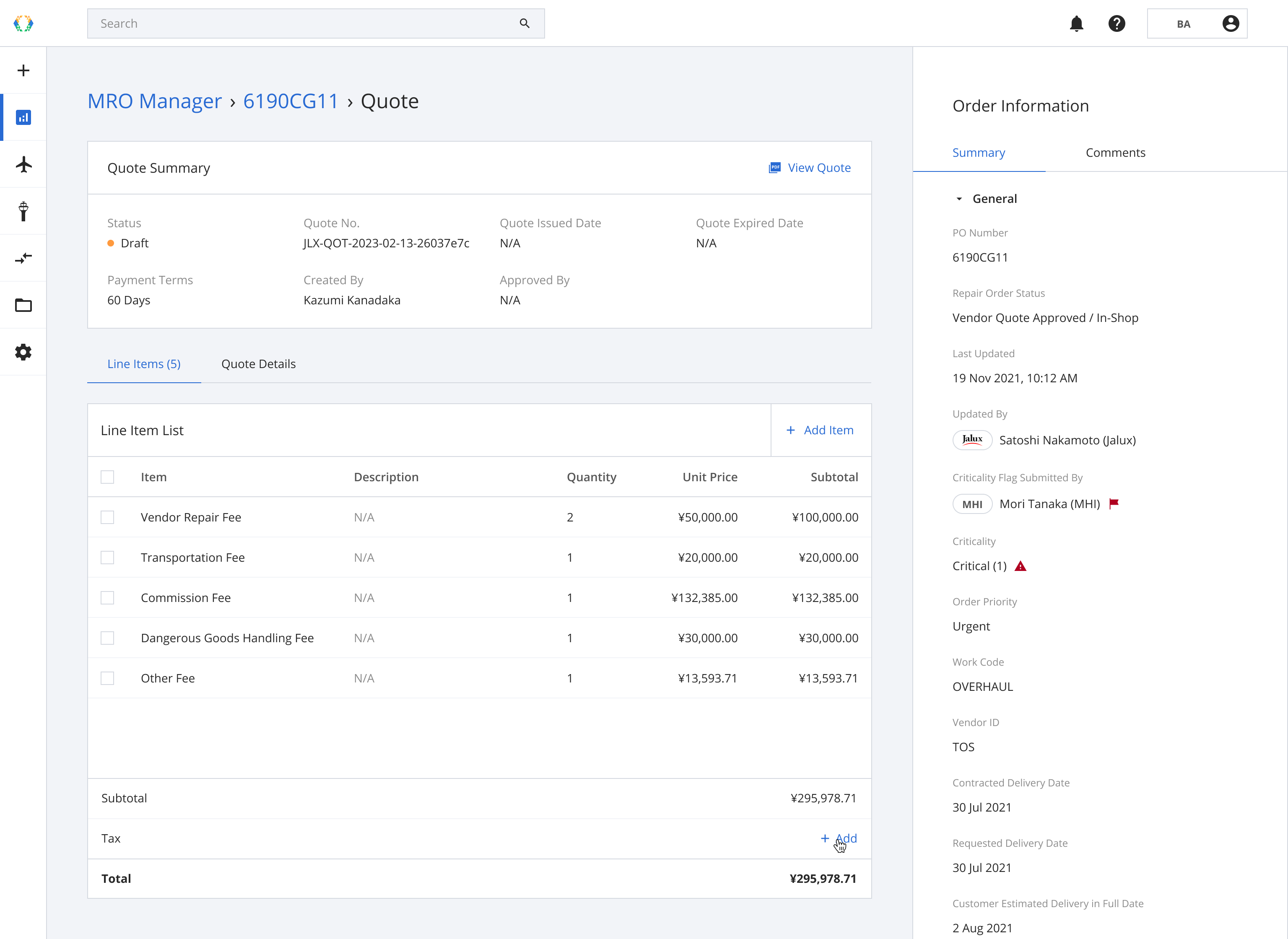Click the Transportation Fee item name
Image resolution: width=1288 pixels, height=939 pixels.
click(x=193, y=558)
